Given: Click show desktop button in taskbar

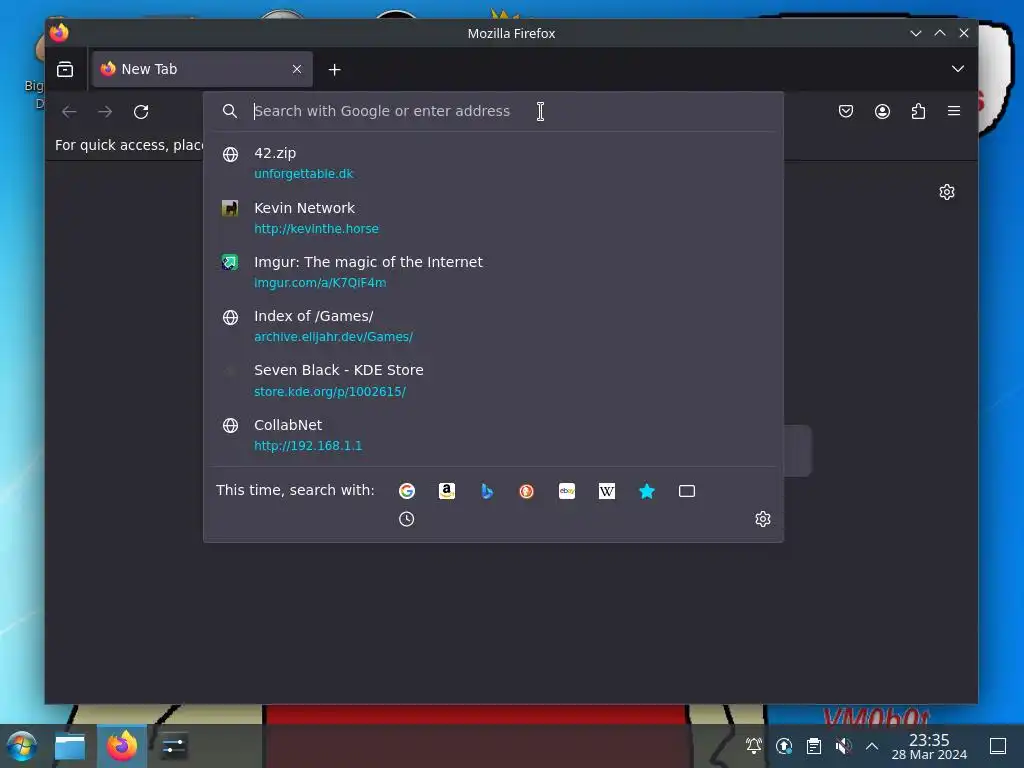Looking at the screenshot, I should pyautogui.click(x=998, y=746).
